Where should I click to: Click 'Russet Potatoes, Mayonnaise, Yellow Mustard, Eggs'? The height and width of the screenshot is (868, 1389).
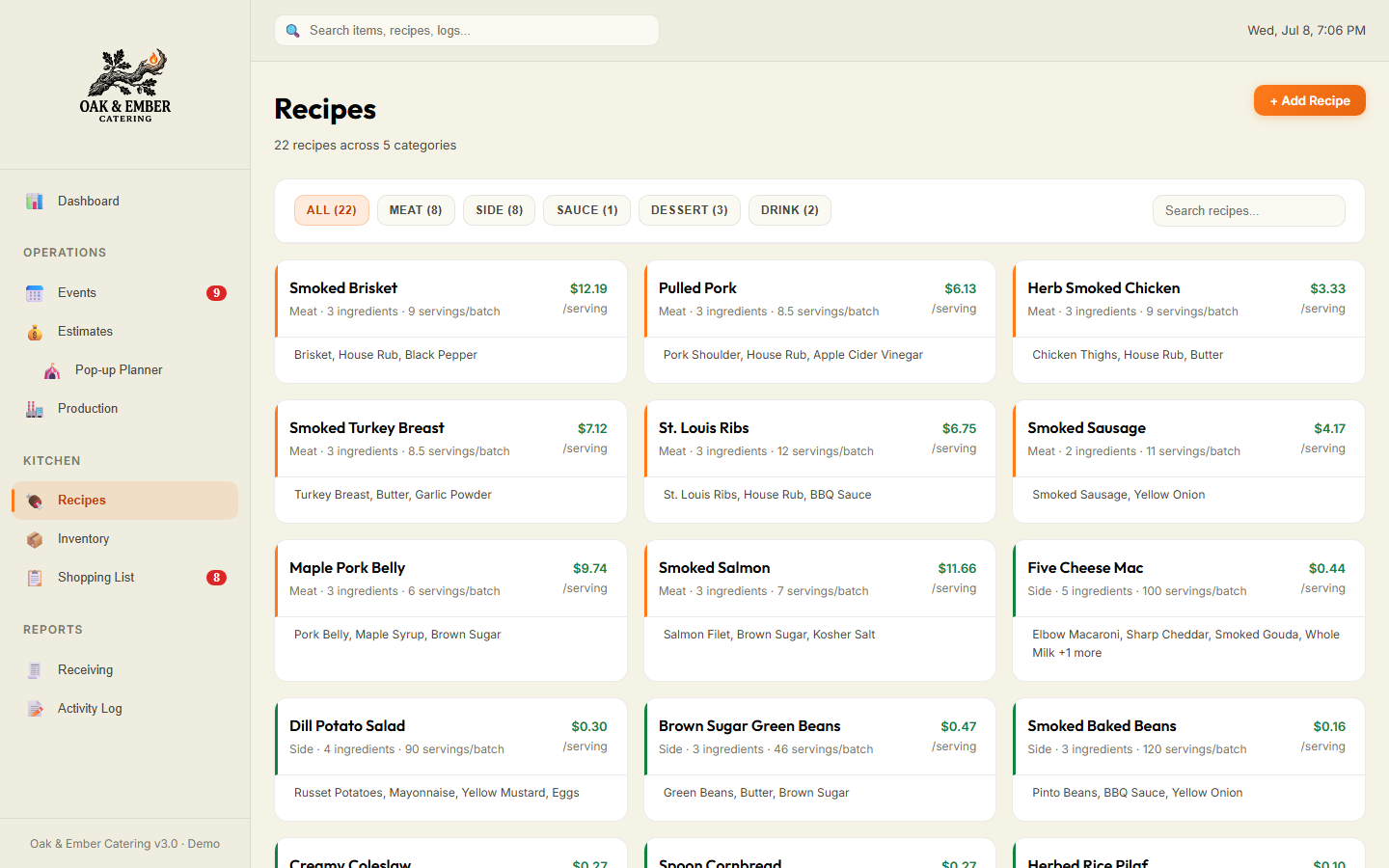coord(436,793)
